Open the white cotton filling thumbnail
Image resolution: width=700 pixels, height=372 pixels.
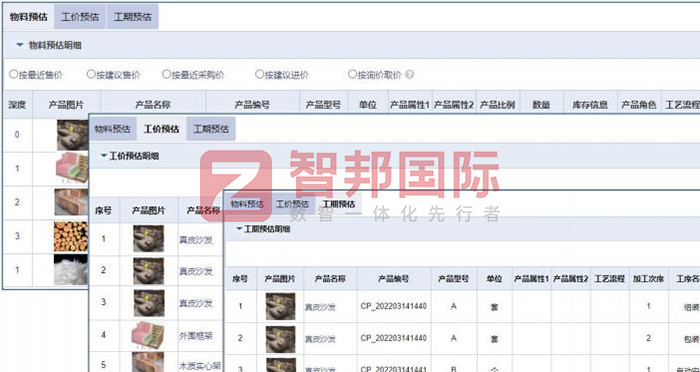[71, 269]
